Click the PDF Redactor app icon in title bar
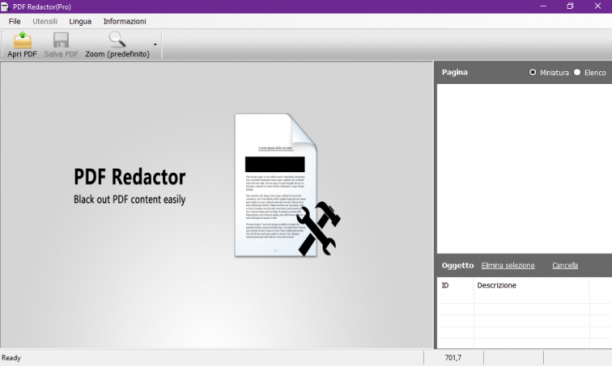This screenshot has width=612, height=366. [x=5, y=6]
